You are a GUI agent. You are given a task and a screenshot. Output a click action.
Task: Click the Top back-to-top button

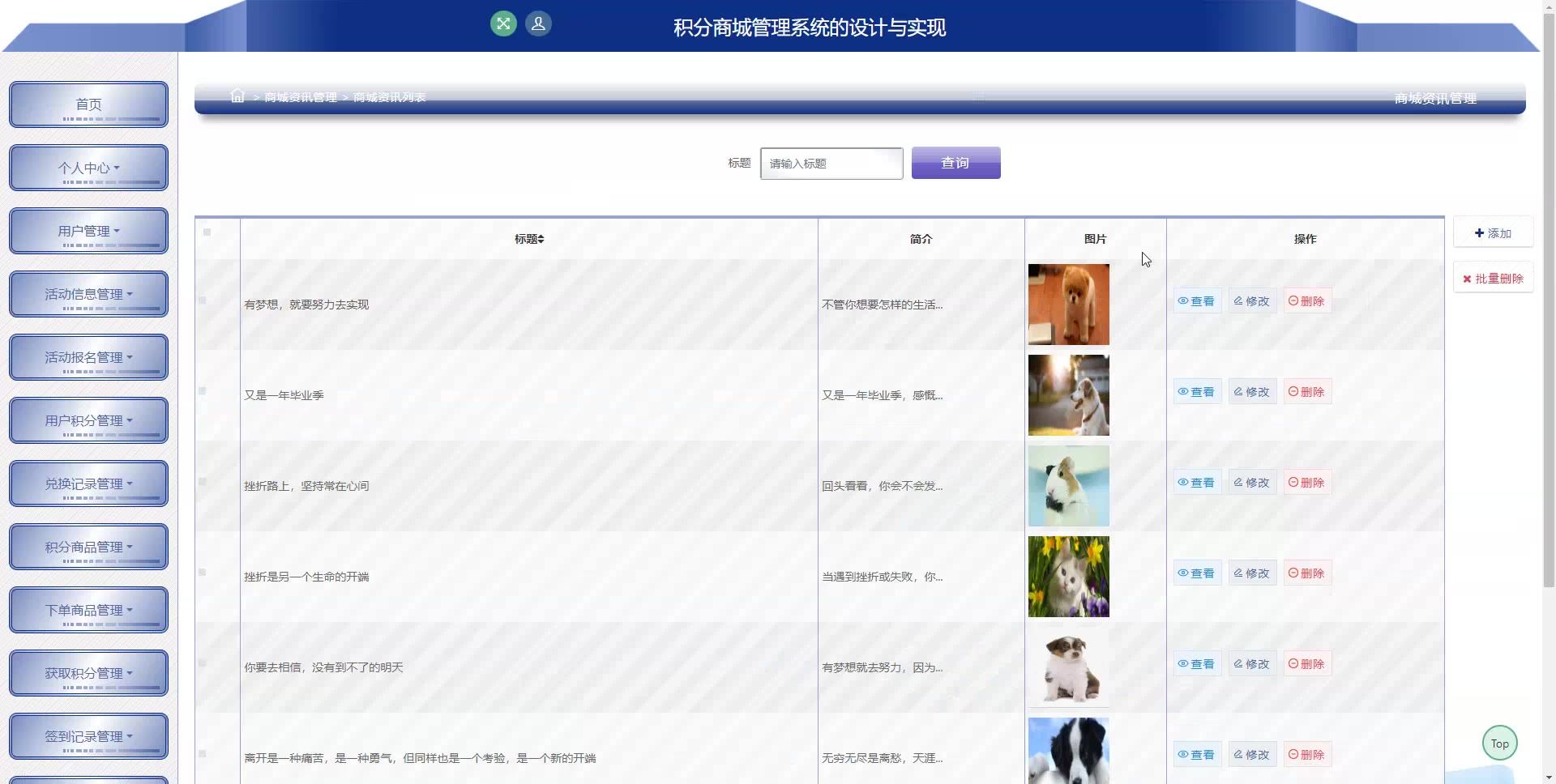[1499, 744]
